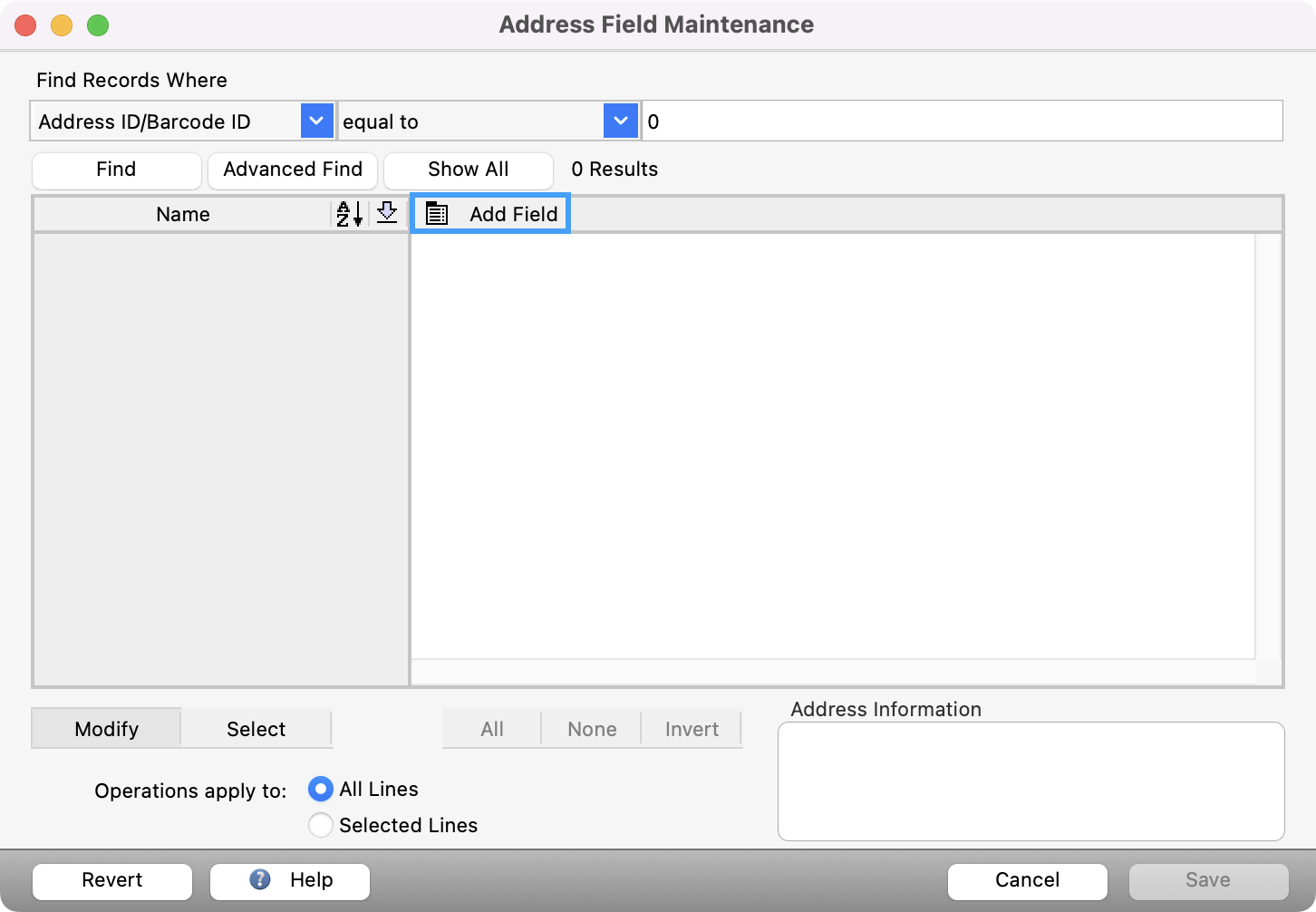Sort the Name column alphabetically A to Z

[347, 214]
